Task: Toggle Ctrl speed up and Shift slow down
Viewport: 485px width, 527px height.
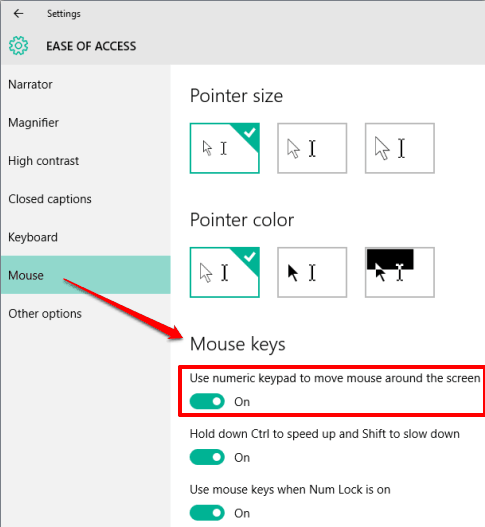Action: 207,457
